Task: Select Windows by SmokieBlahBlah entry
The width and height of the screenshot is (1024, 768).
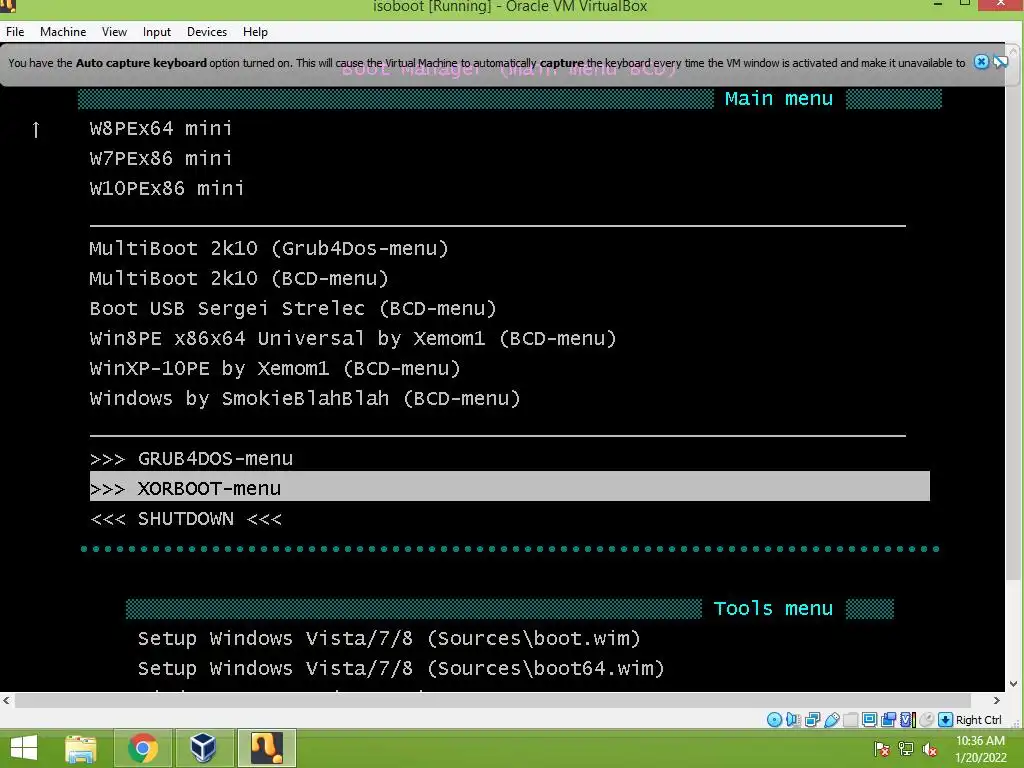Action: point(305,398)
